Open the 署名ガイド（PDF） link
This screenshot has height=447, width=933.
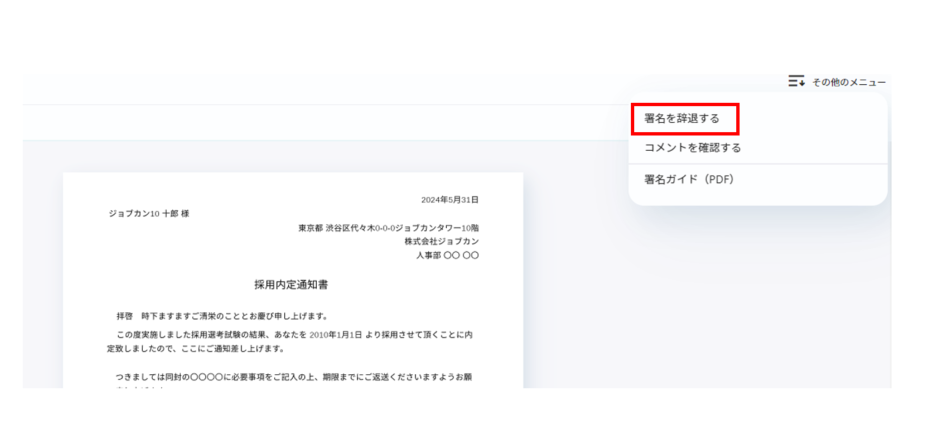(689, 180)
